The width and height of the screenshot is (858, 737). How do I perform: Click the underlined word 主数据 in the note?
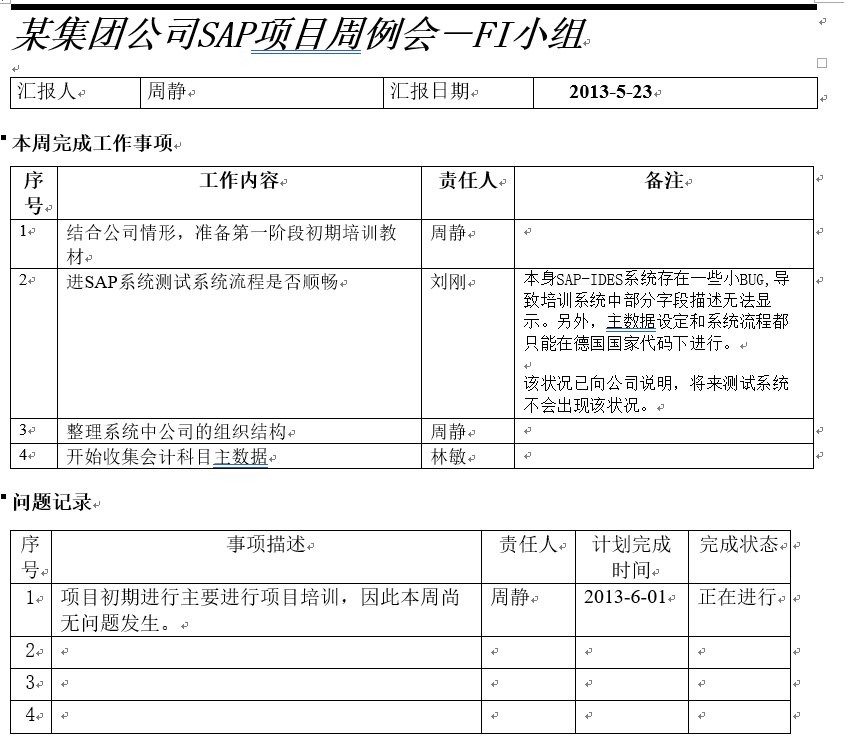point(631,321)
